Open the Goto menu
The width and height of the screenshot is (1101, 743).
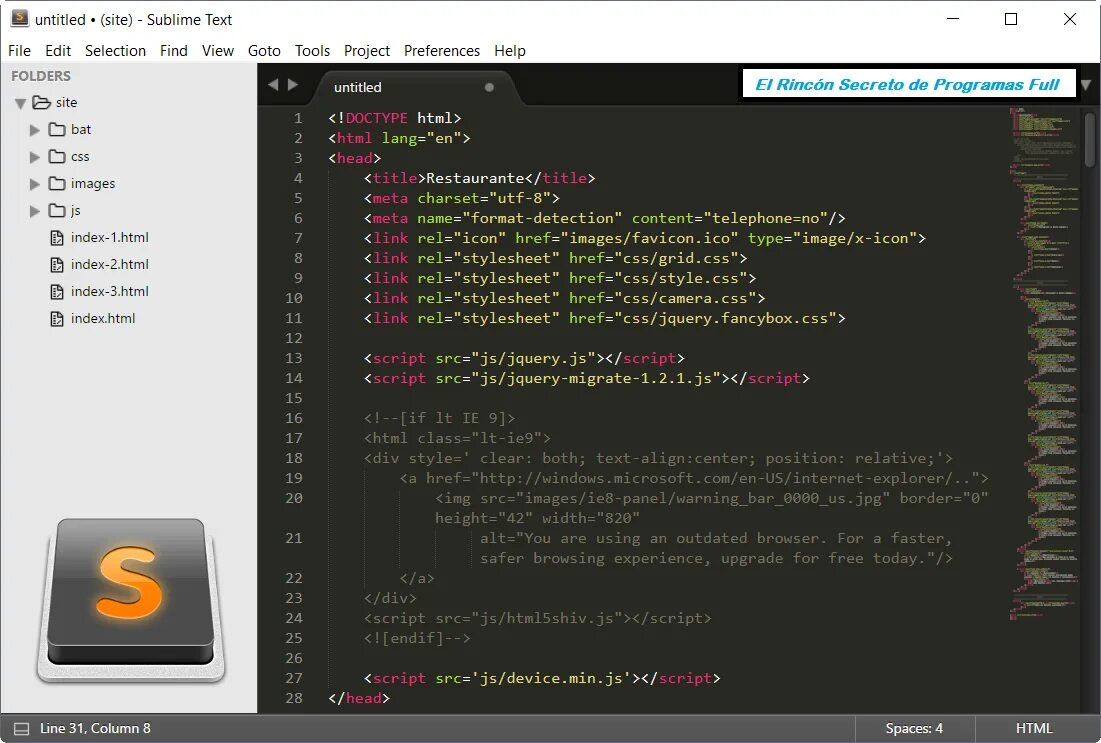pos(264,51)
